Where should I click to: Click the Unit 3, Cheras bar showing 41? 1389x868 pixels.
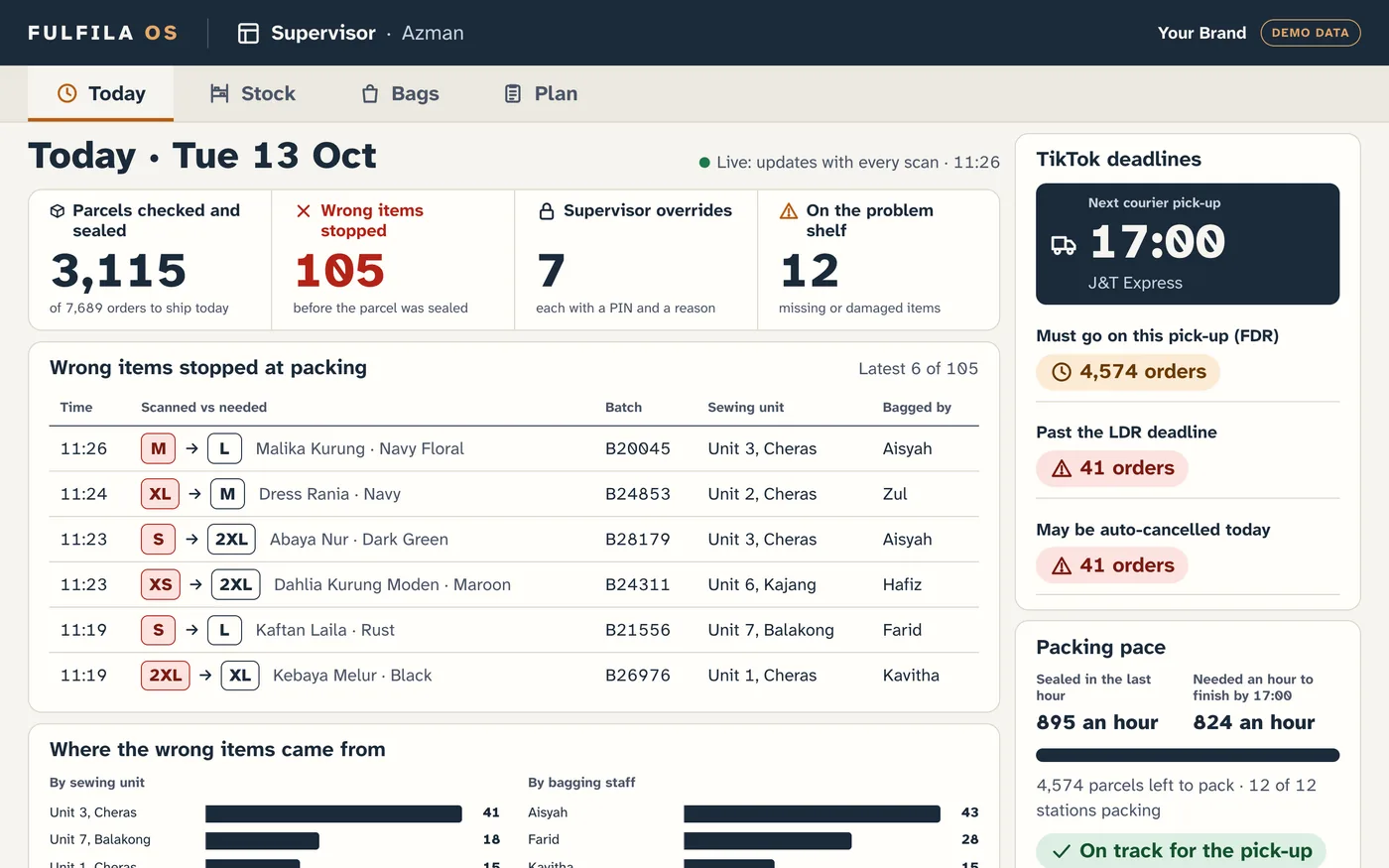[333, 813]
